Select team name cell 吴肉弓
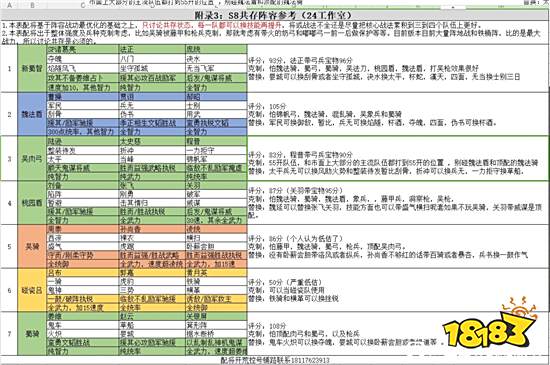The width and height of the screenshot is (550, 365). 32,159
